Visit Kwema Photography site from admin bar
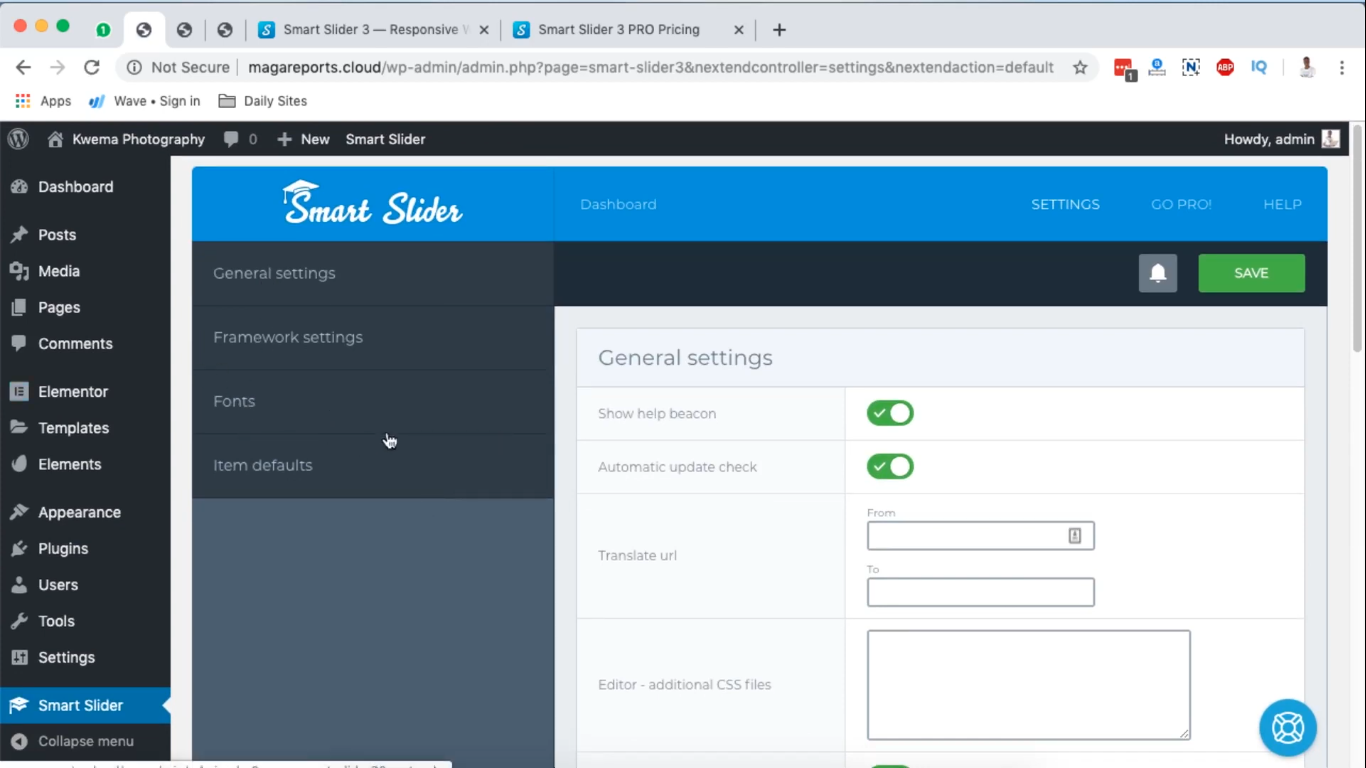 126,139
